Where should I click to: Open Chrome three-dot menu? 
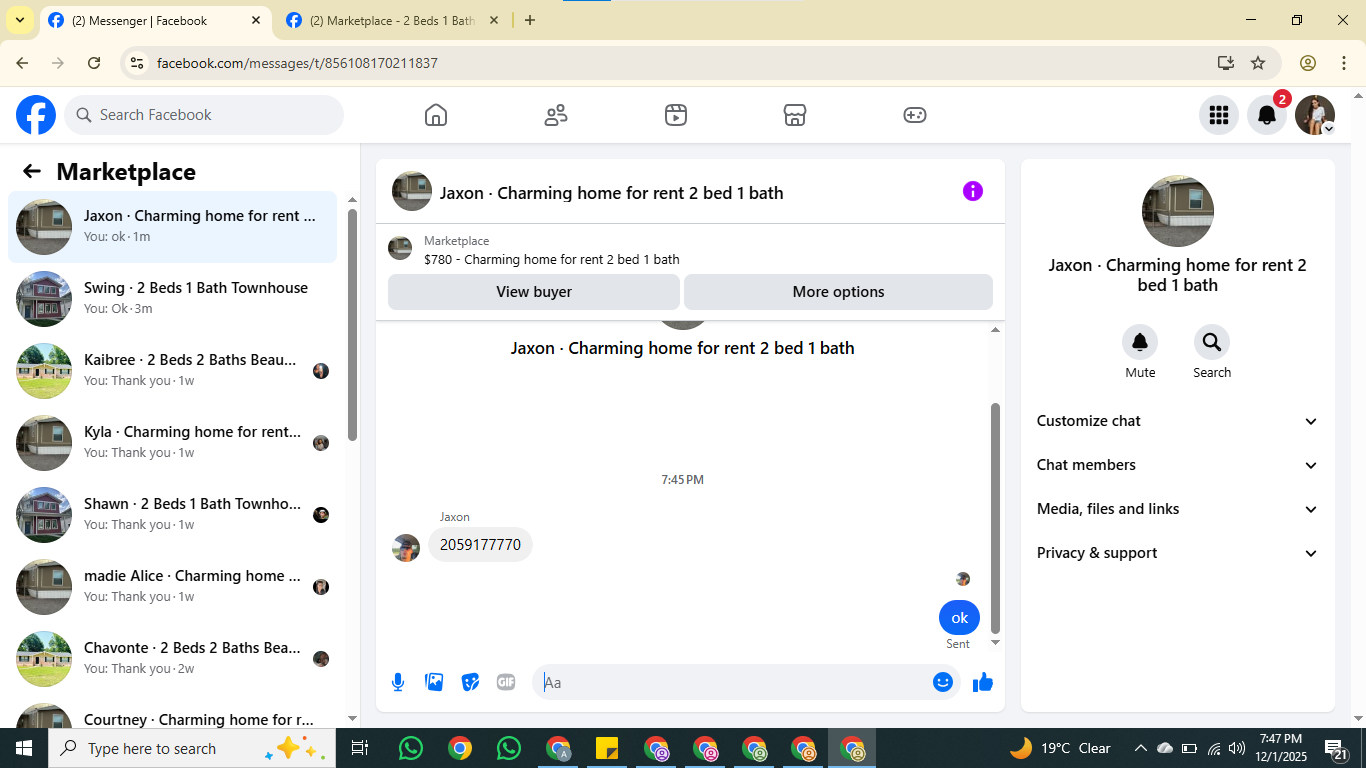tap(1343, 63)
